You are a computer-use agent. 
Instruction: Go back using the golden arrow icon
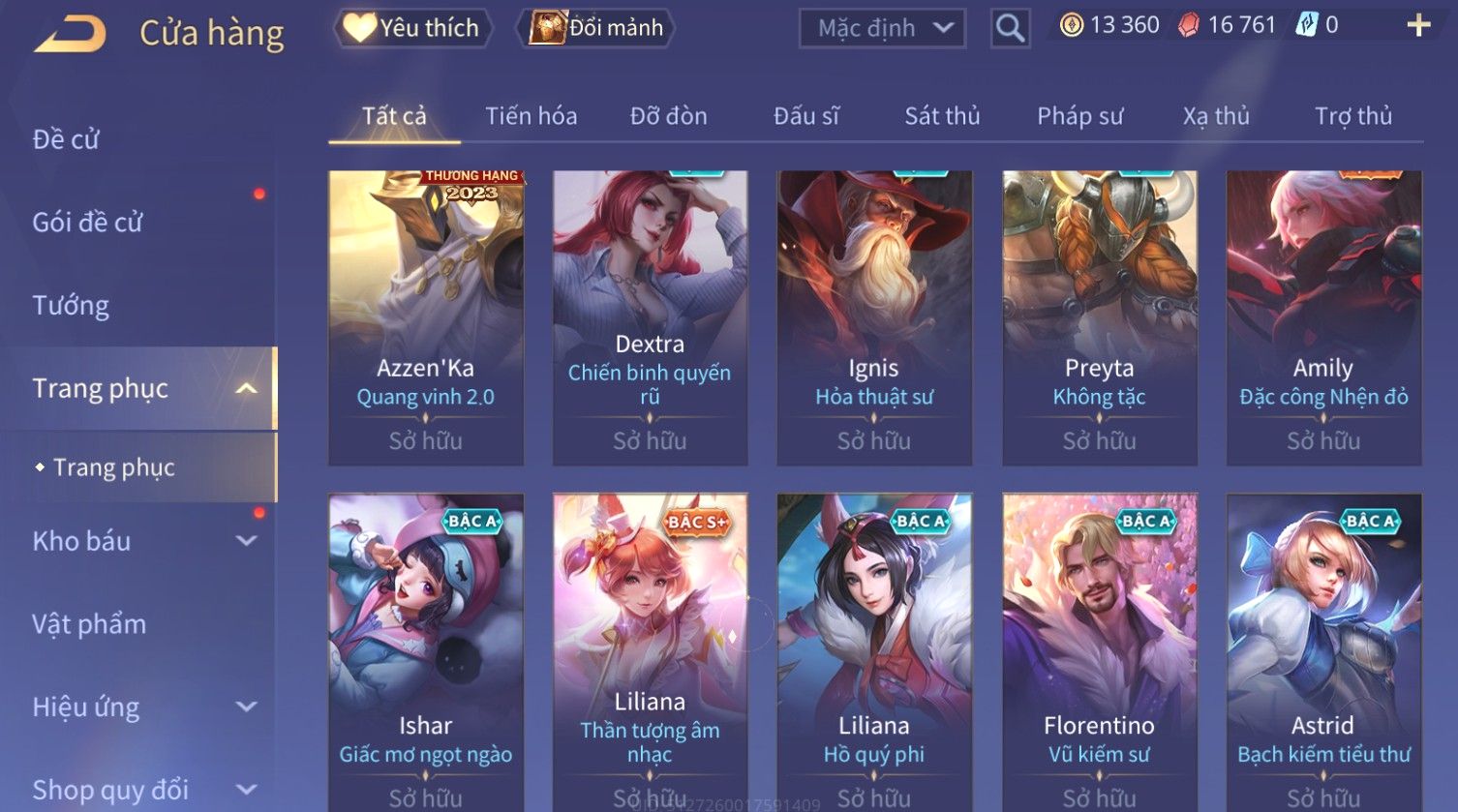[70, 34]
